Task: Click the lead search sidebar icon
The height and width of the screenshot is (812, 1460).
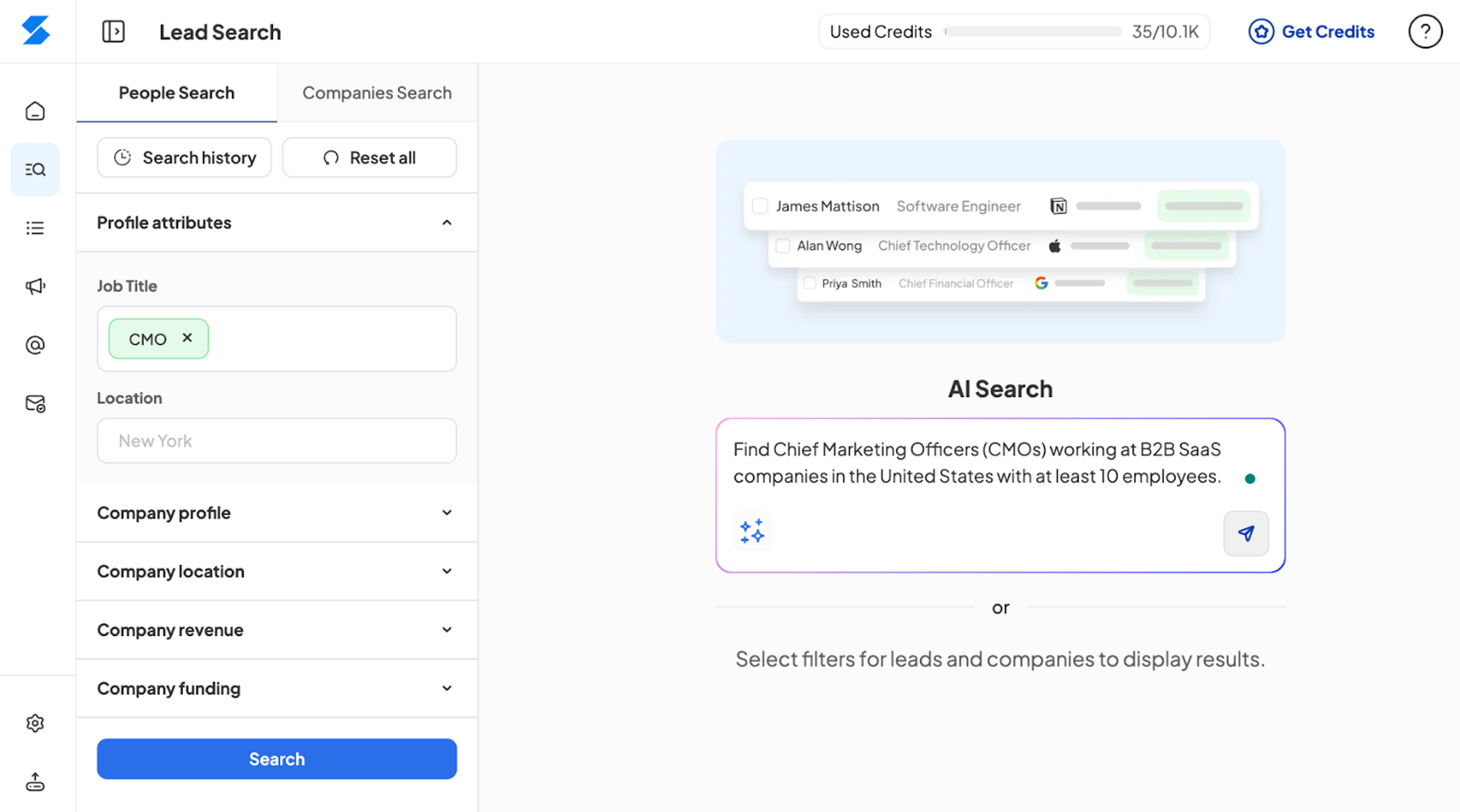Action: point(35,170)
